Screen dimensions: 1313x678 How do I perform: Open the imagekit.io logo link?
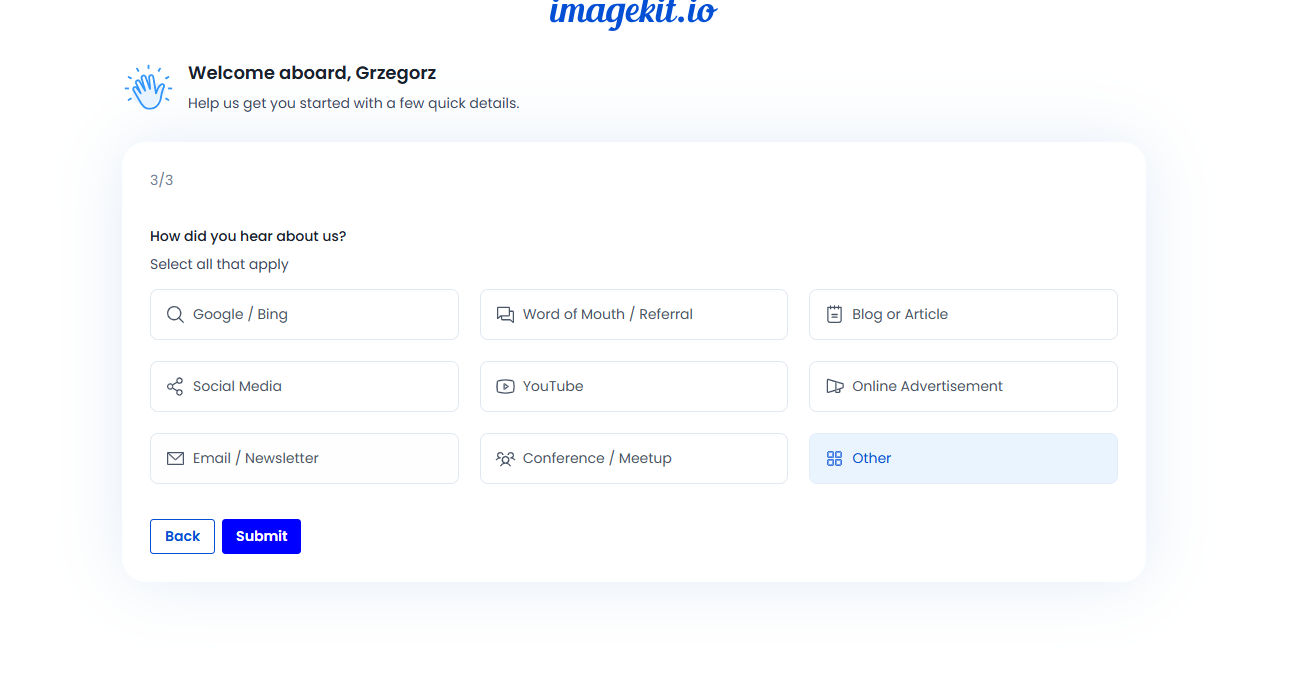(x=633, y=12)
